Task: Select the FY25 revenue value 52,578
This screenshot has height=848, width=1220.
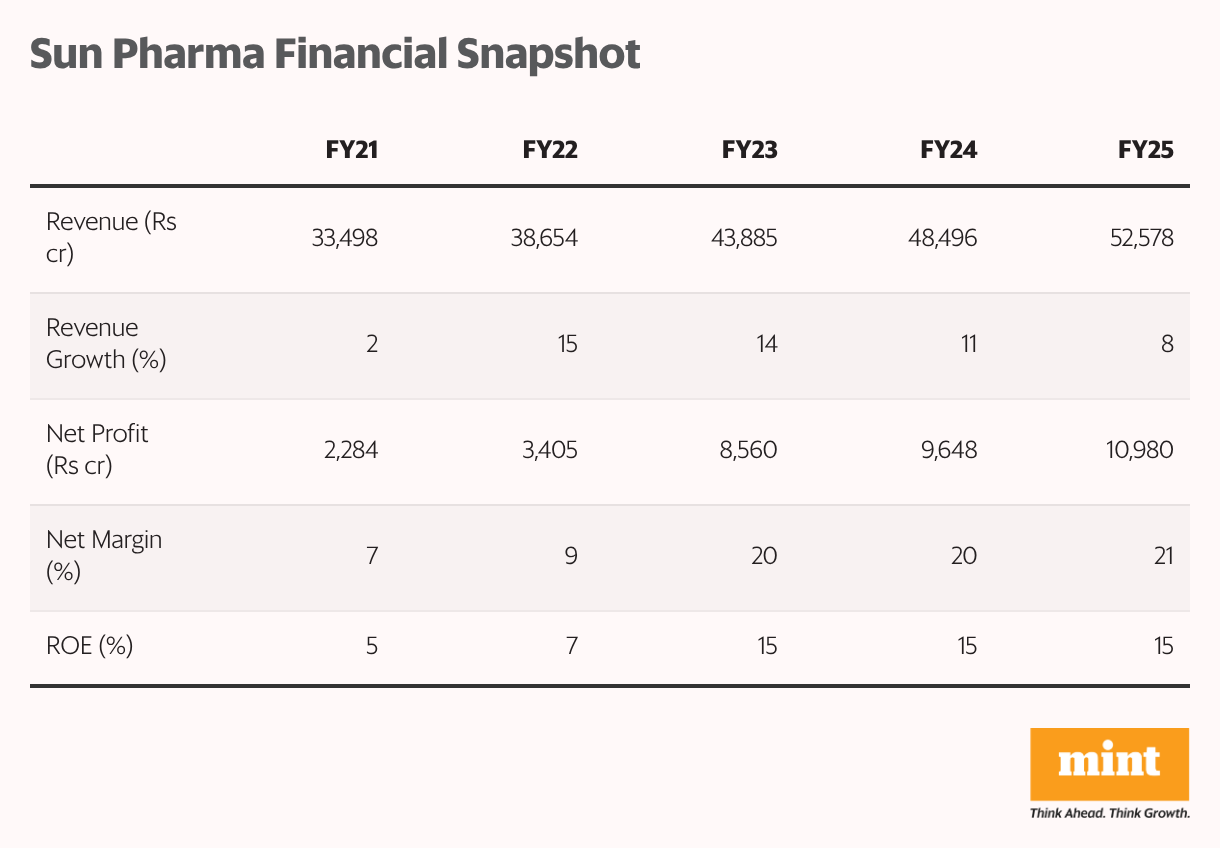Action: click(1140, 238)
